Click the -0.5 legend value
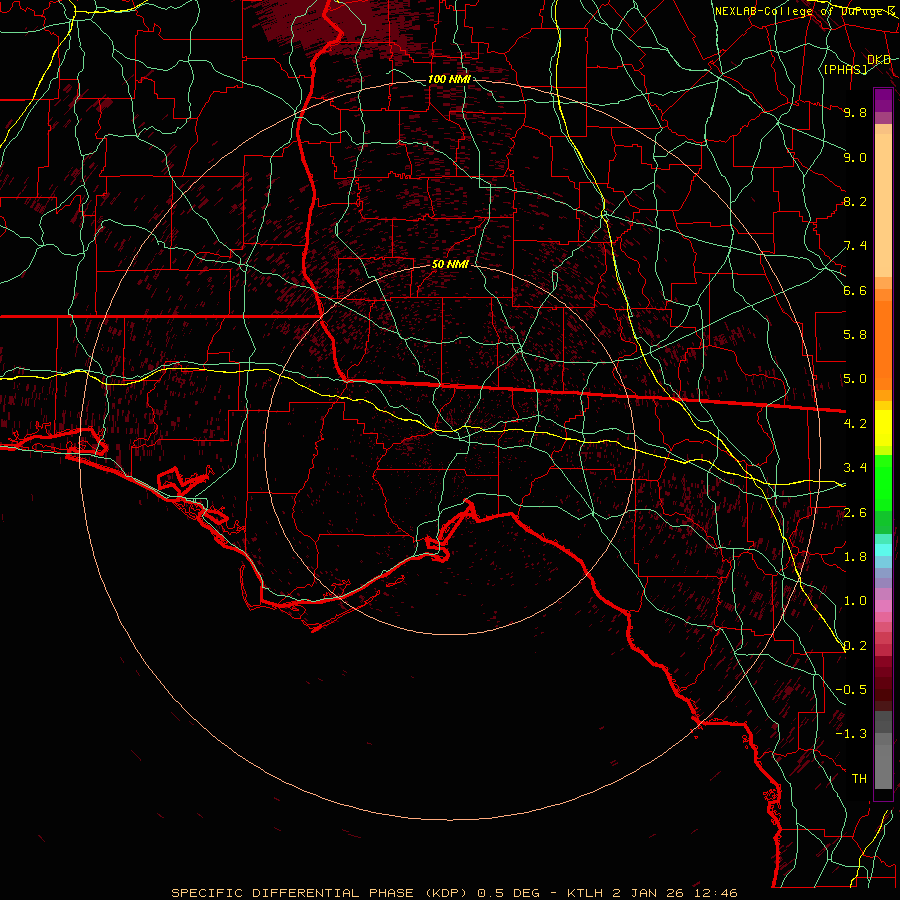The image size is (900, 900). click(x=851, y=690)
